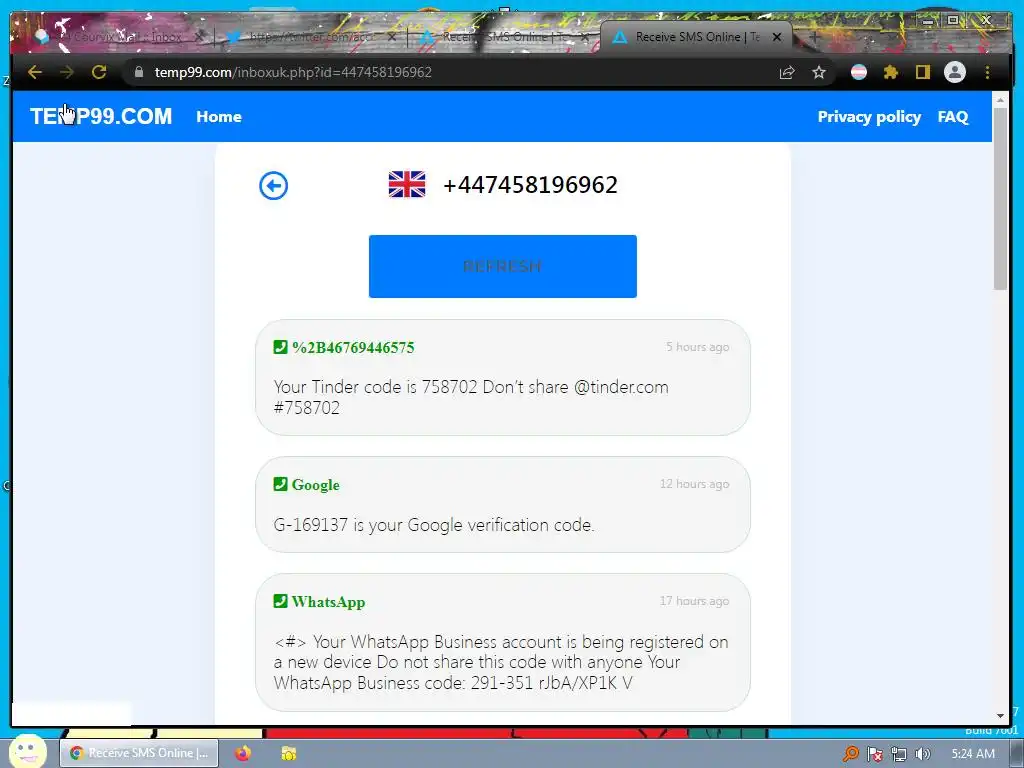The width and height of the screenshot is (1024, 768).
Task: Click the Receive SMS Online taskbar button
Action: pos(138,753)
